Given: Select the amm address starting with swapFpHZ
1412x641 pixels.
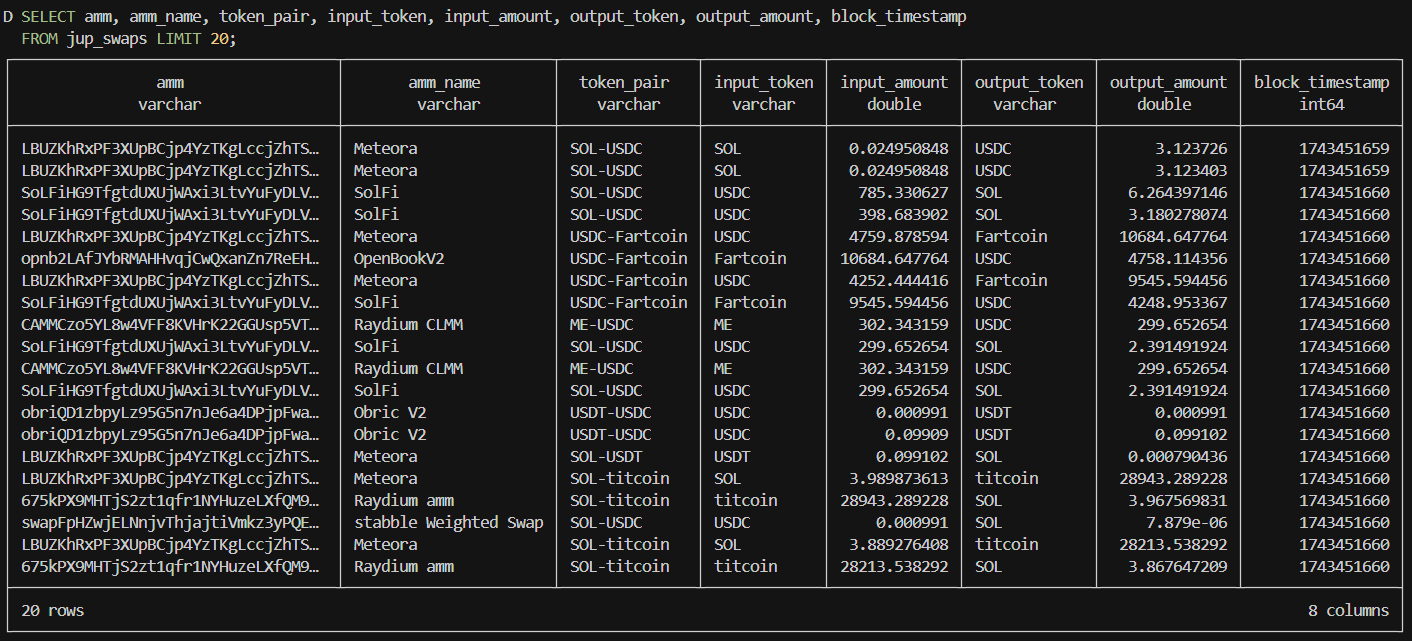Looking at the screenshot, I should pos(171,522).
